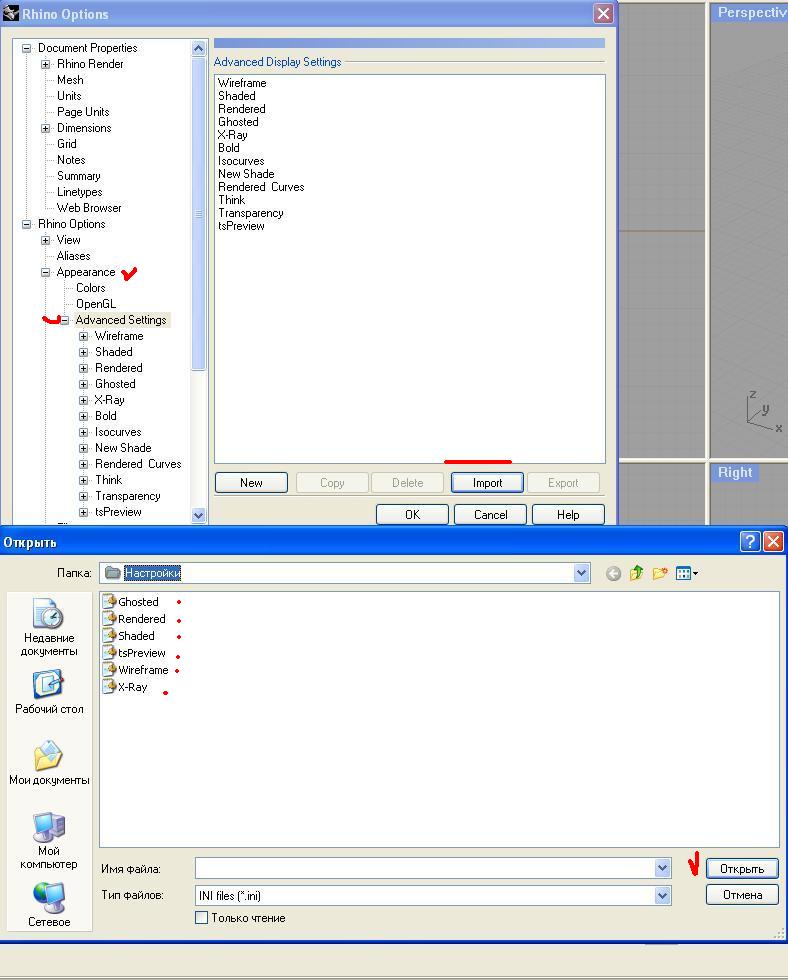
Task: Toggle the Только чтение read-only checkbox
Action: pyautogui.click(x=201, y=918)
